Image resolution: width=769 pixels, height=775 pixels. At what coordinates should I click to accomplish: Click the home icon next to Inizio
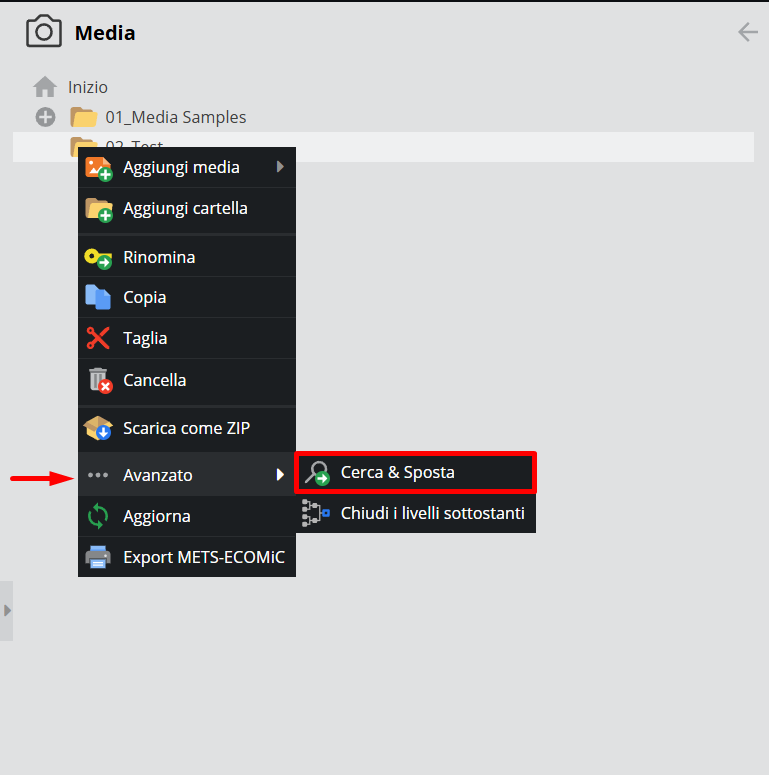45,87
